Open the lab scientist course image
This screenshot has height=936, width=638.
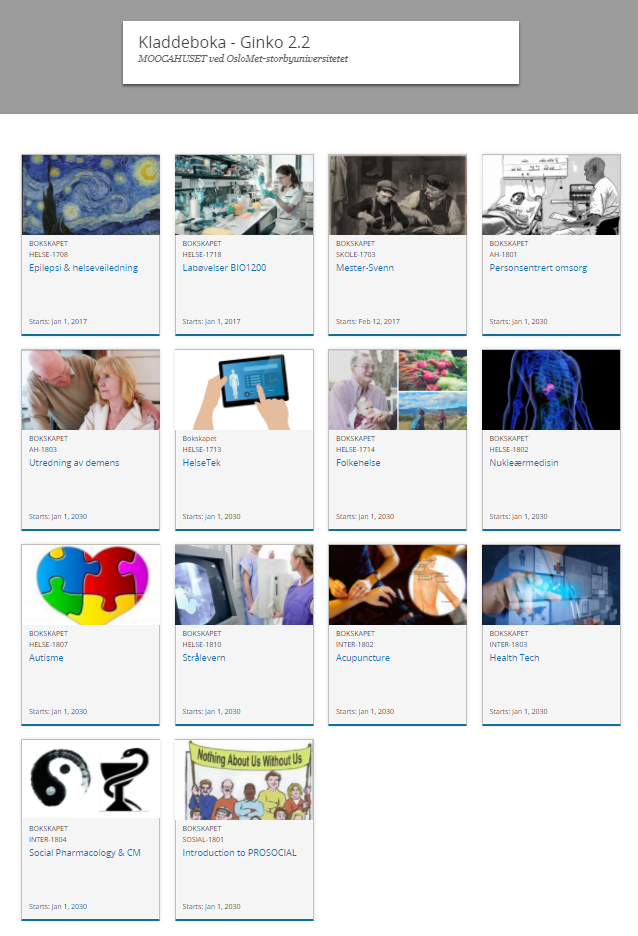244,195
